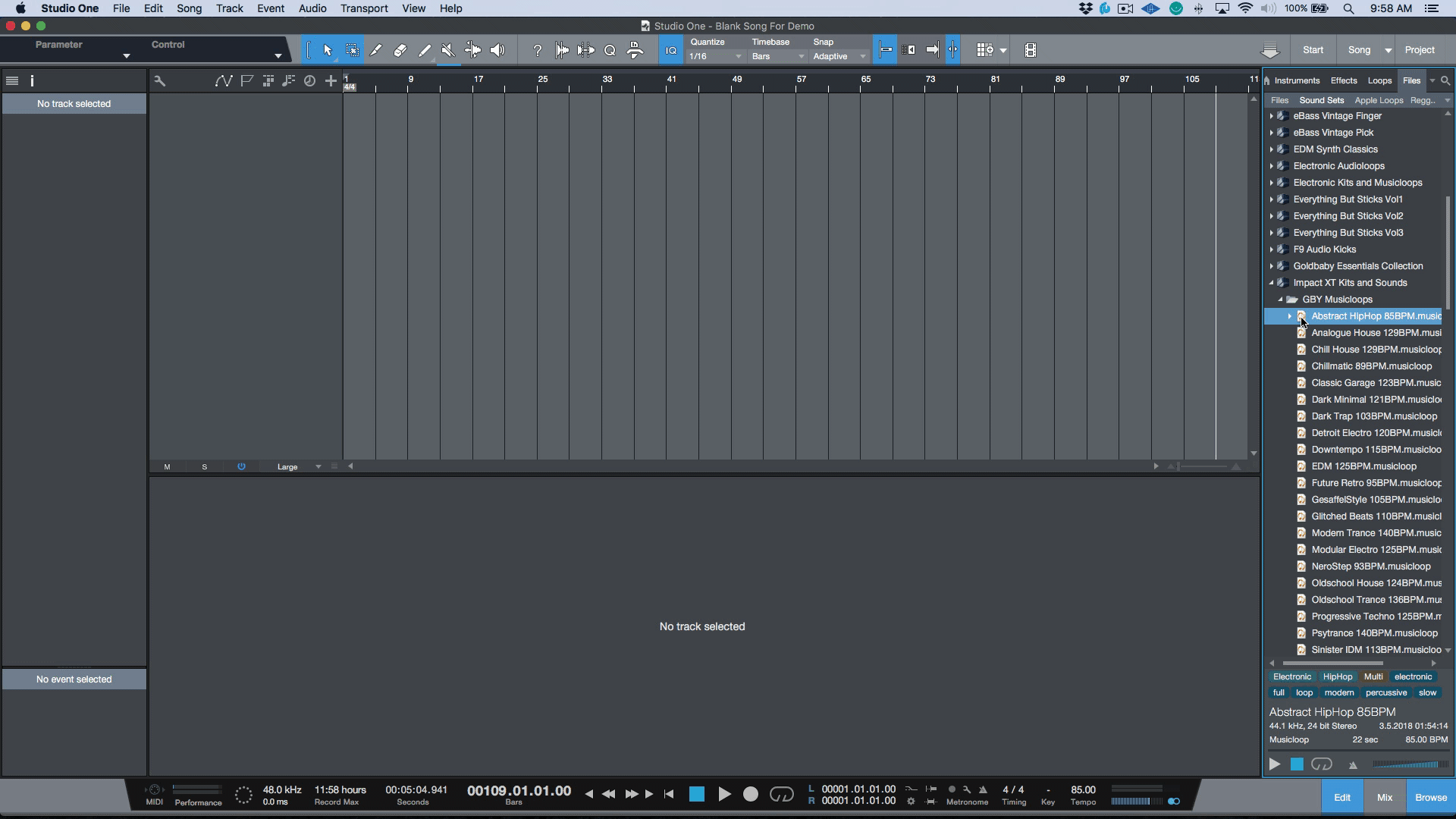The width and height of the screenshot is (1456, 819).
Task: Switch to the Instruments browser tab
Action: point(1297,80)
